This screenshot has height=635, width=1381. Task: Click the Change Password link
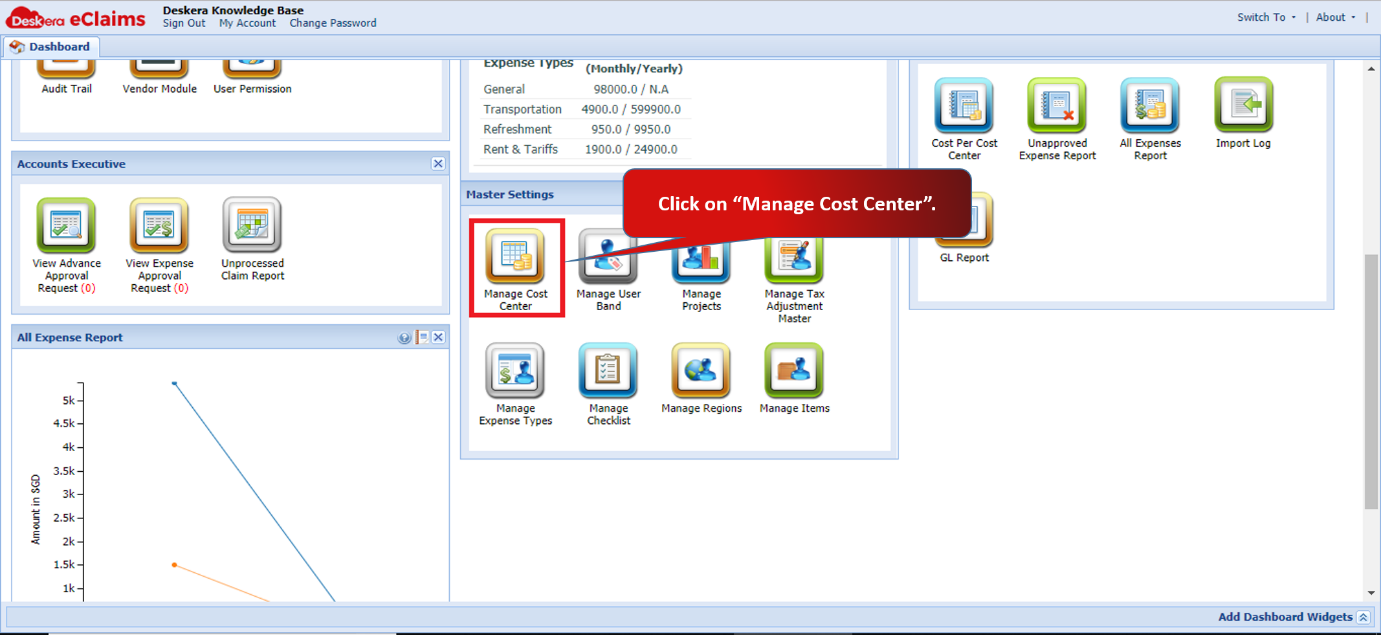(x=333, y=23)
